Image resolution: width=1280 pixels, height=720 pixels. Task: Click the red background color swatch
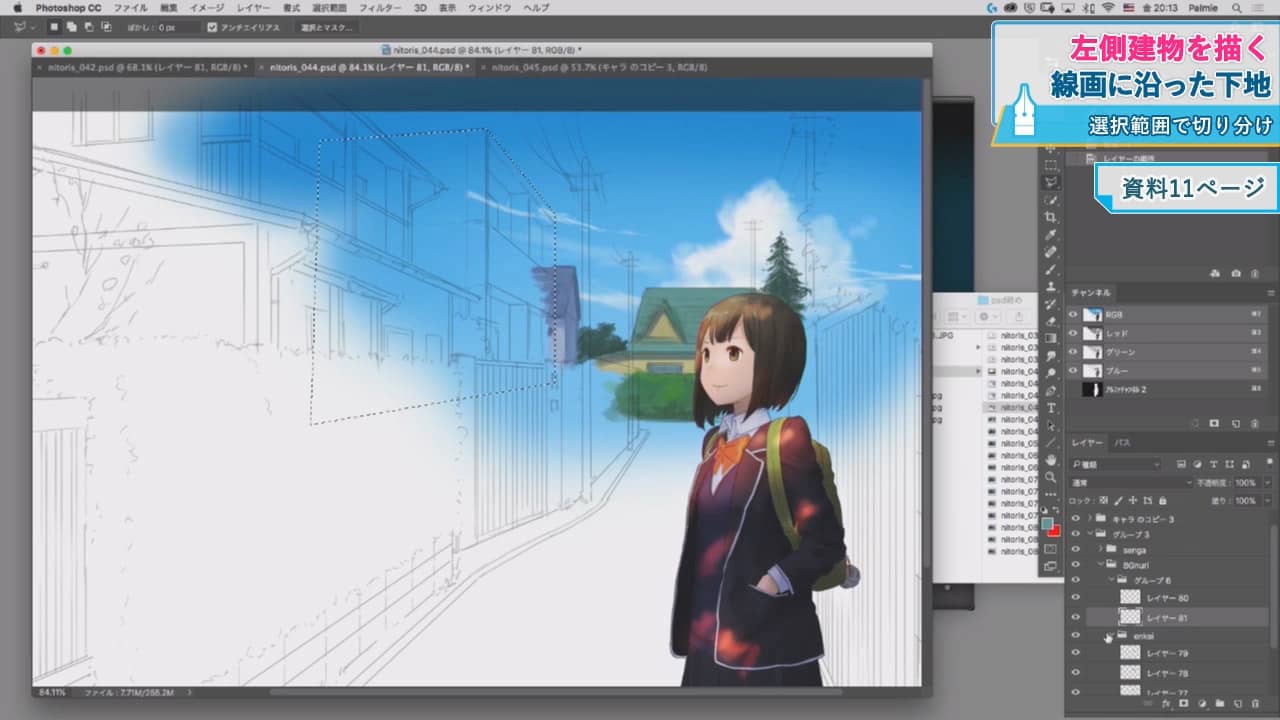1054,530
